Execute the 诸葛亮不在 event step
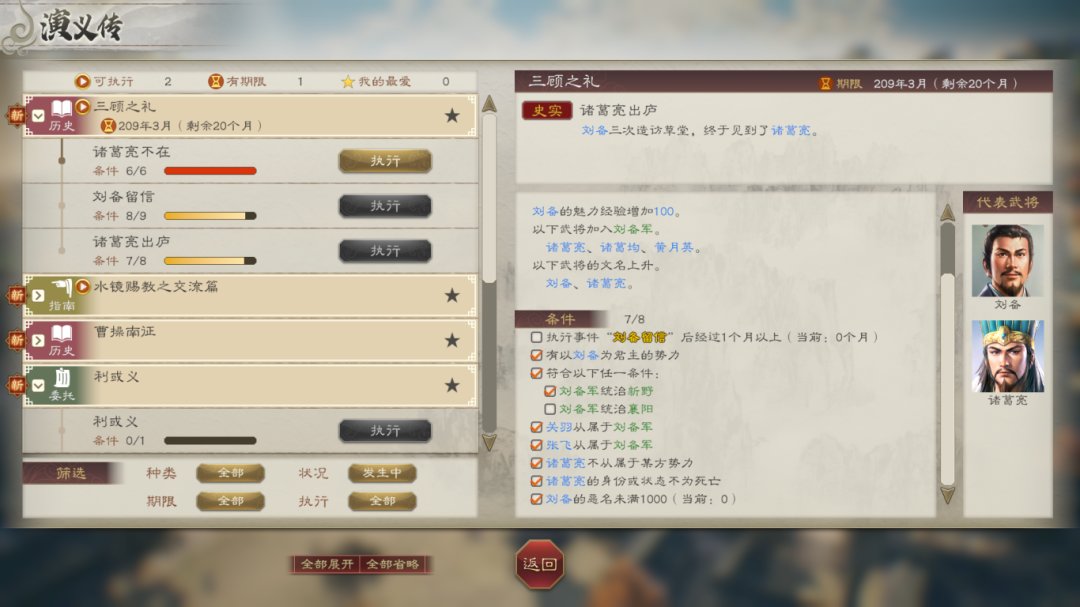1080x607 pixels. coord(385,161)
